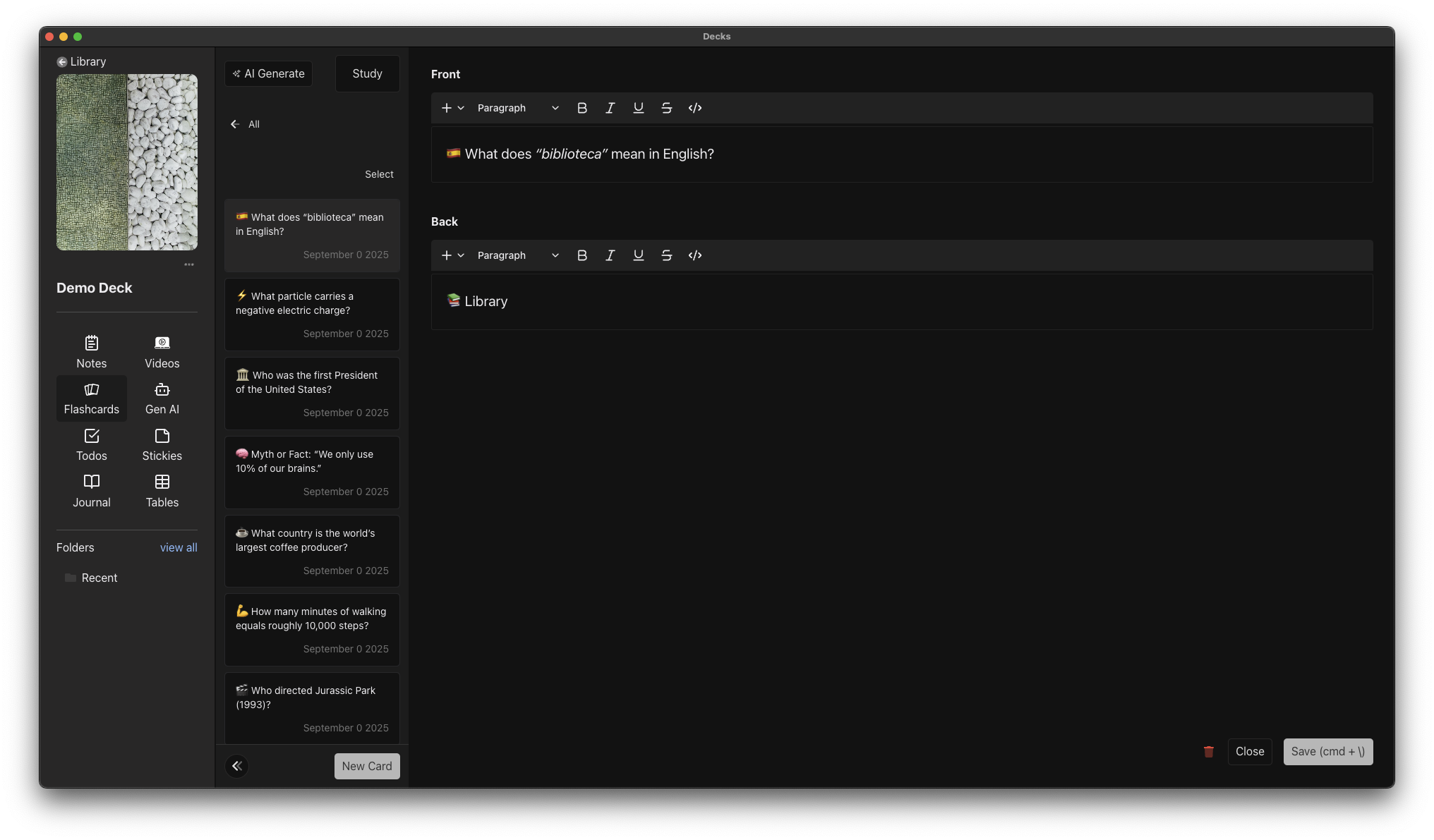The image size is (1434, 840).
Task: Click view all next to Folders
Action: click(179, 547)
